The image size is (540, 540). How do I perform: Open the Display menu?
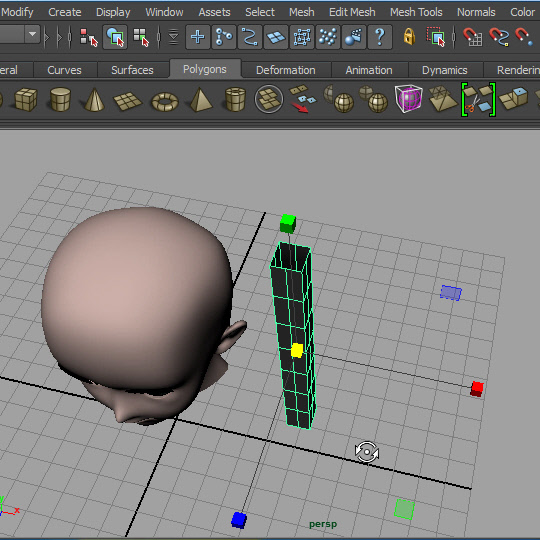[113, 12]
